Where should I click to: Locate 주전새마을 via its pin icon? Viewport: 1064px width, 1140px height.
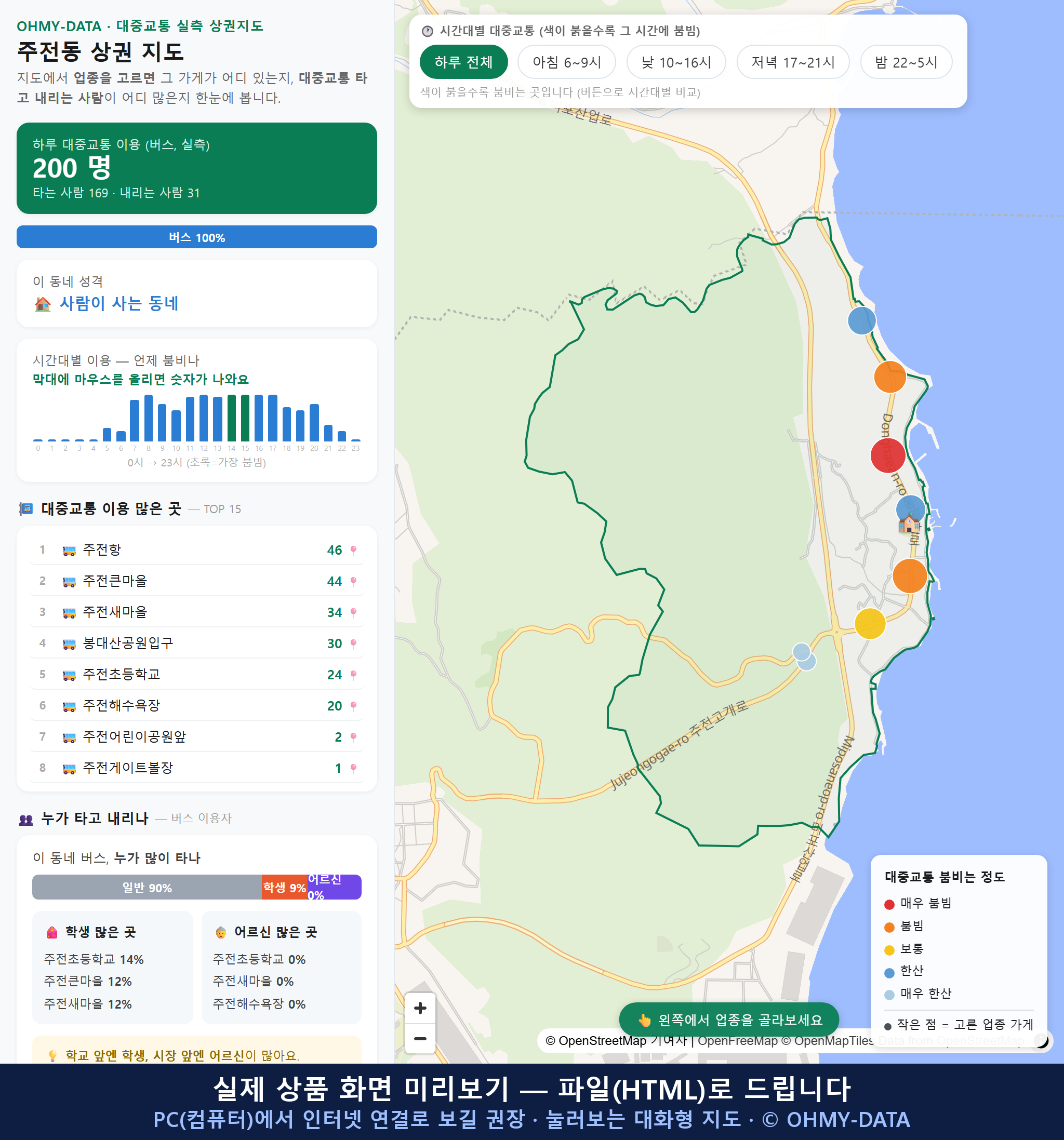click(x=353, y=612)
